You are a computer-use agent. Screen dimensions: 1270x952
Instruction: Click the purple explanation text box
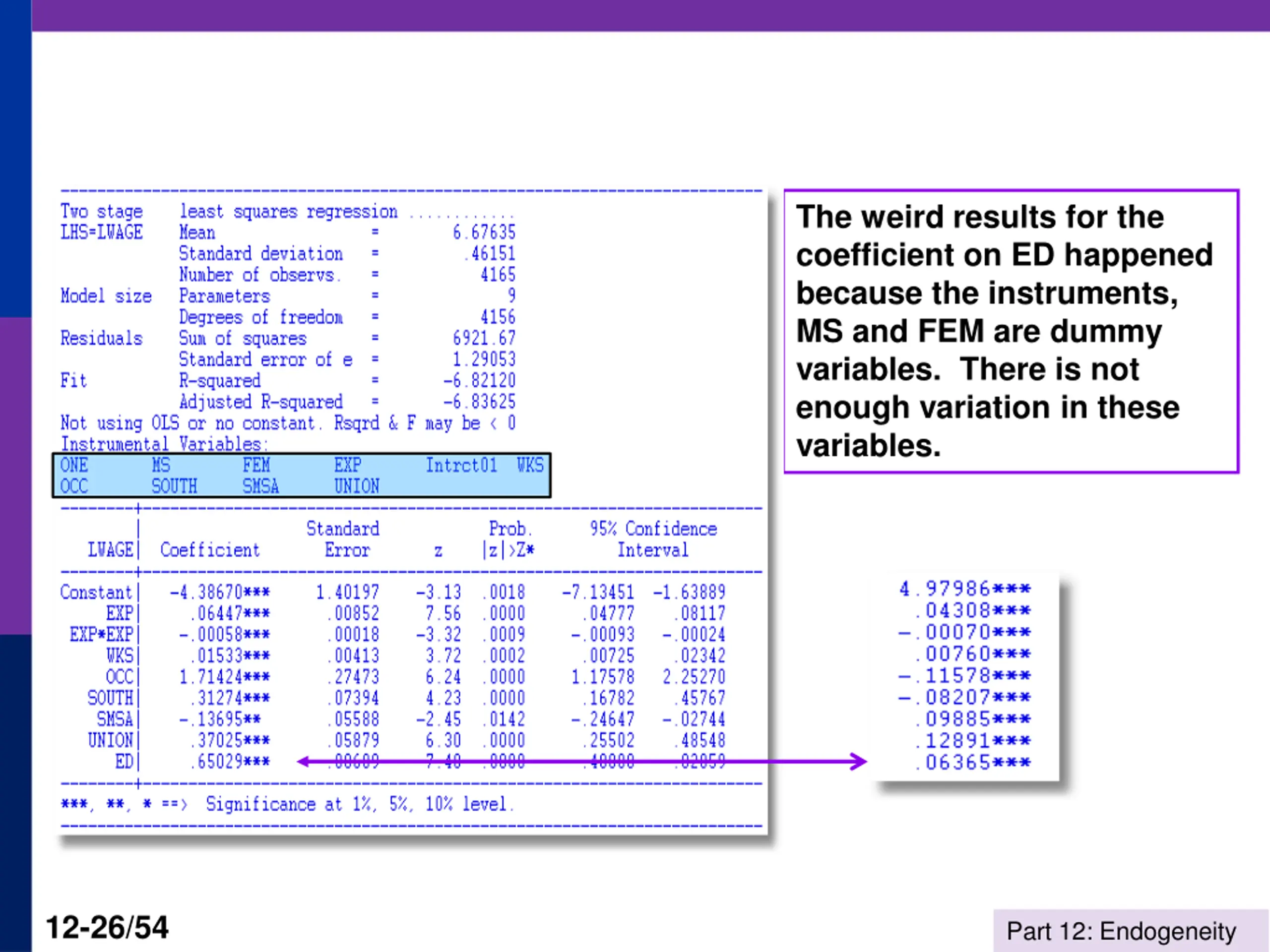[x=1011, y=331]
